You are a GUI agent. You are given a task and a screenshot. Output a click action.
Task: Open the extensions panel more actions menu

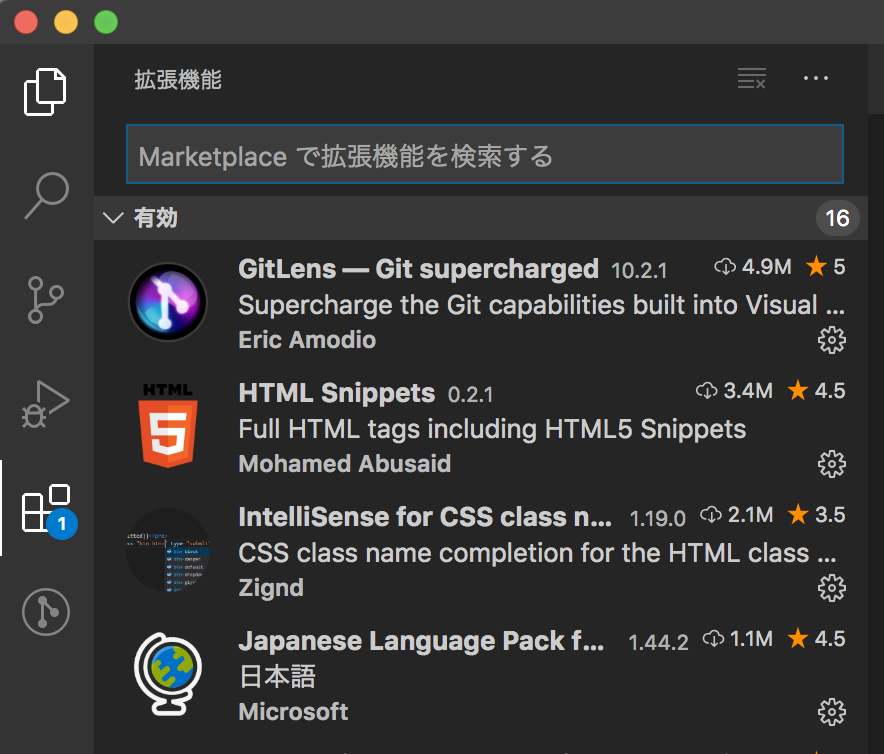coord(816,78)
